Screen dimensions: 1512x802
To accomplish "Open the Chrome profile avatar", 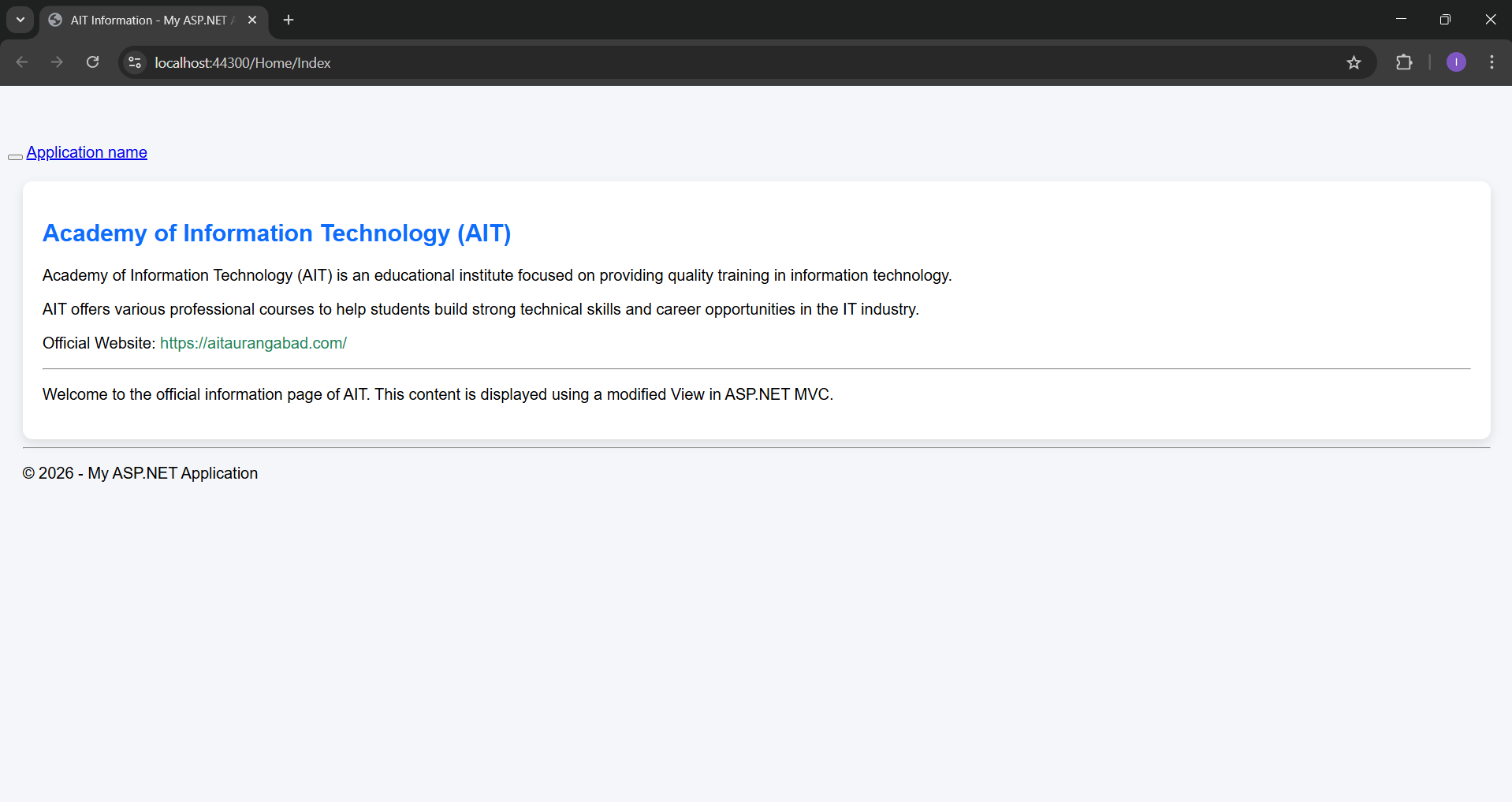I will [1456, 62].
